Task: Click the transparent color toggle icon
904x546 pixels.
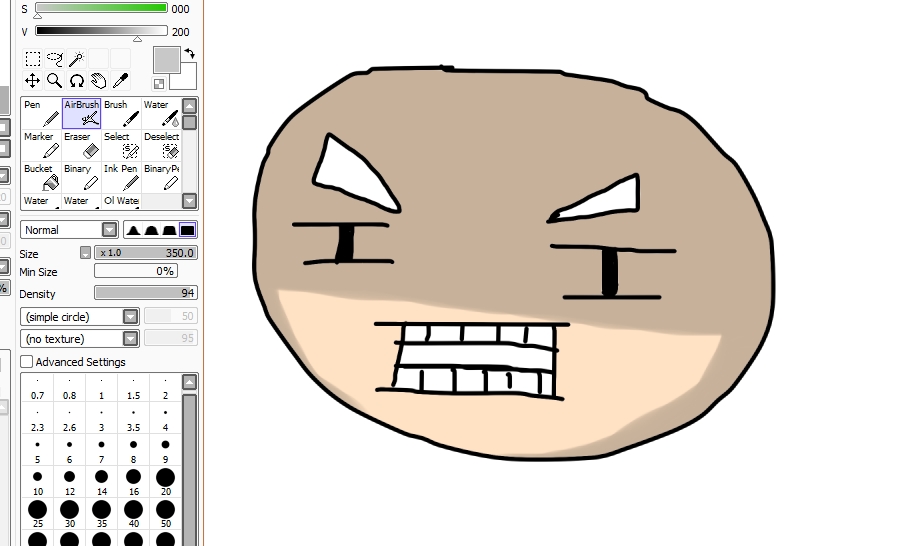Action: tap(159, 84)
